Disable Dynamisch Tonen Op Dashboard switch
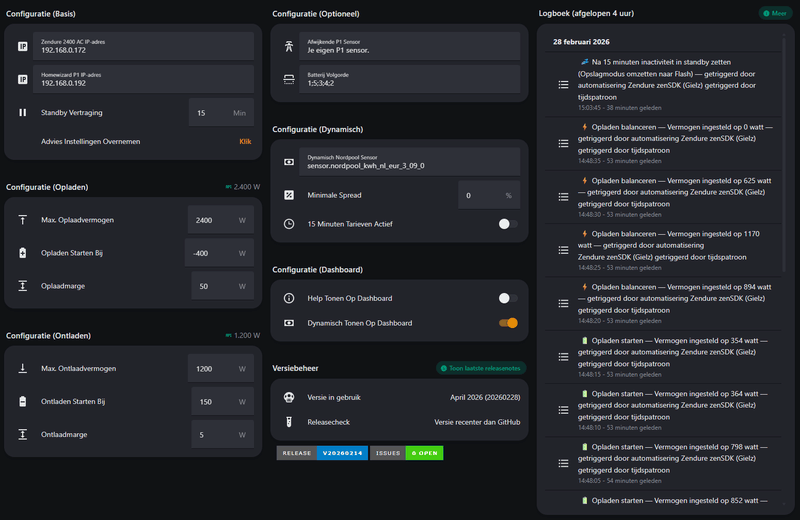Viewport: 800px width, 520px height. tap(508, 323)
